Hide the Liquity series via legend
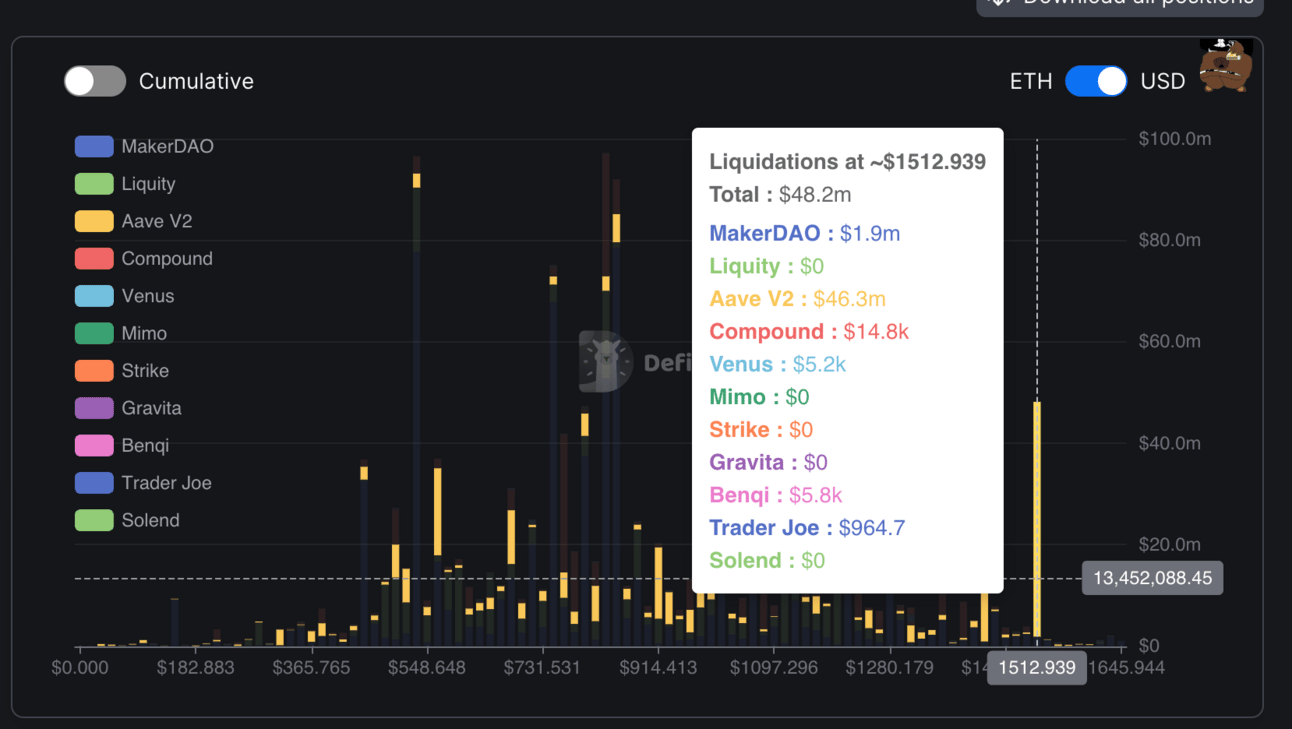This screenshot has height=729, width=1292. point(125,184)
